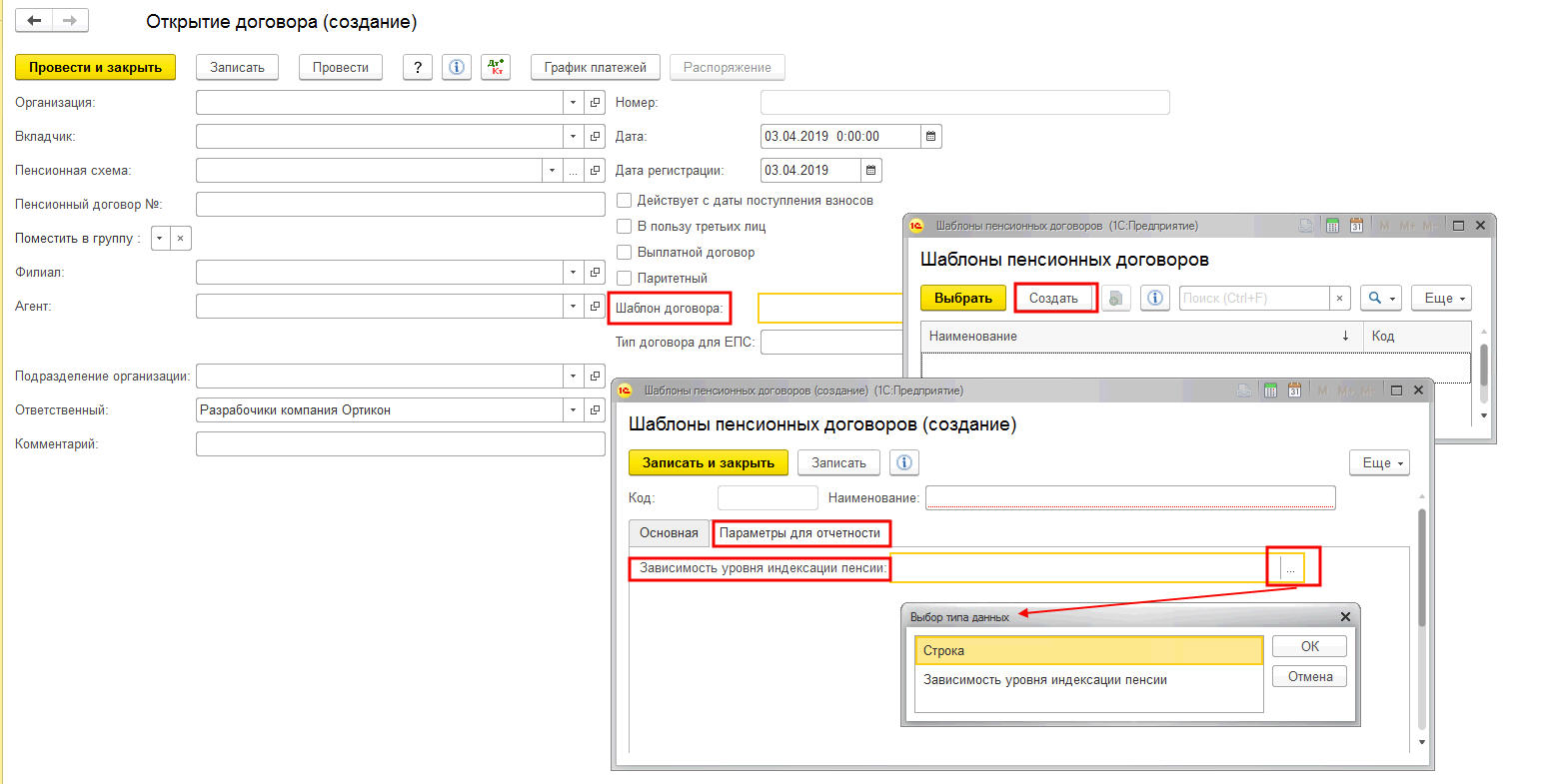This screenshot has height=784, width=1548.
Task: Open calendar picker beside Дата регистрации
Action: (871, 170)
